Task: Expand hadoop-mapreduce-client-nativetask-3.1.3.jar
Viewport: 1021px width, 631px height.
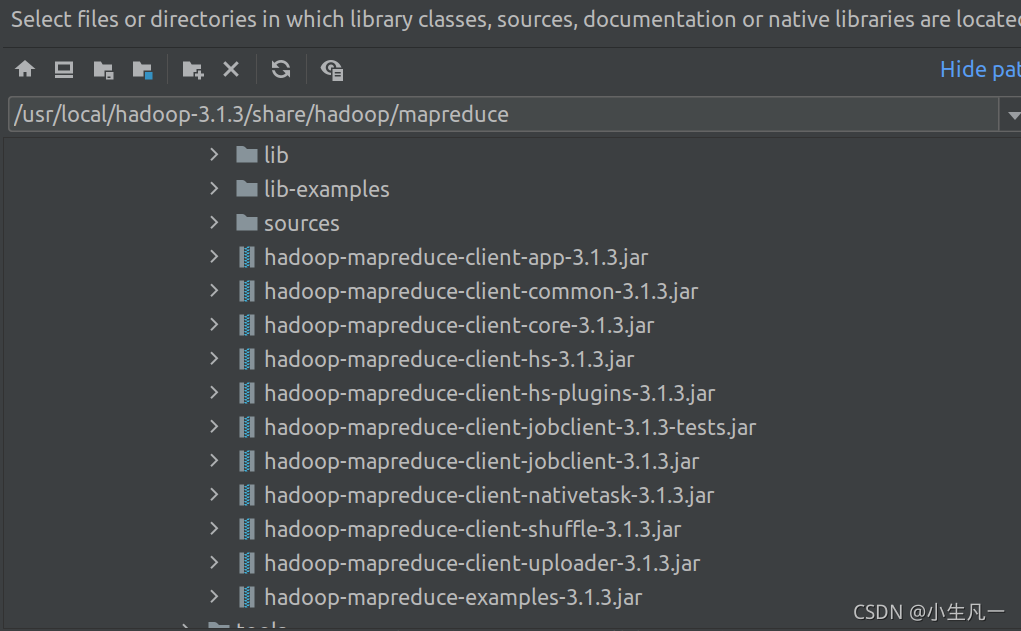Action: (x=214, y=495)
